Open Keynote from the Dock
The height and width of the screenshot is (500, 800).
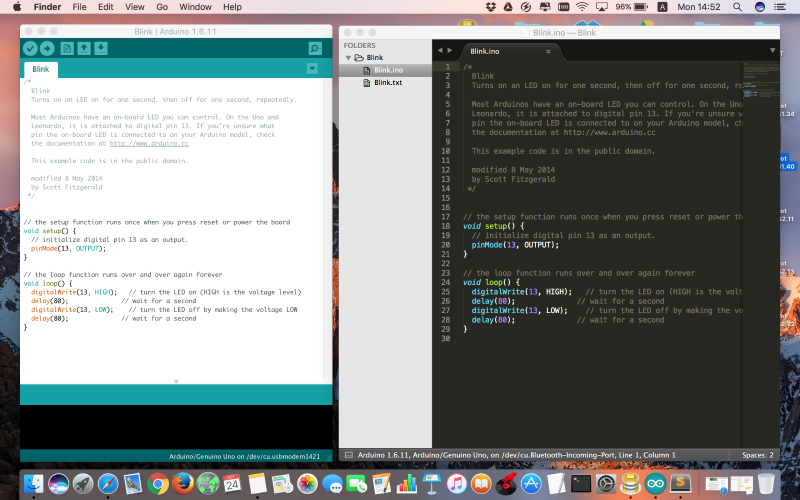tap(432, 483)
